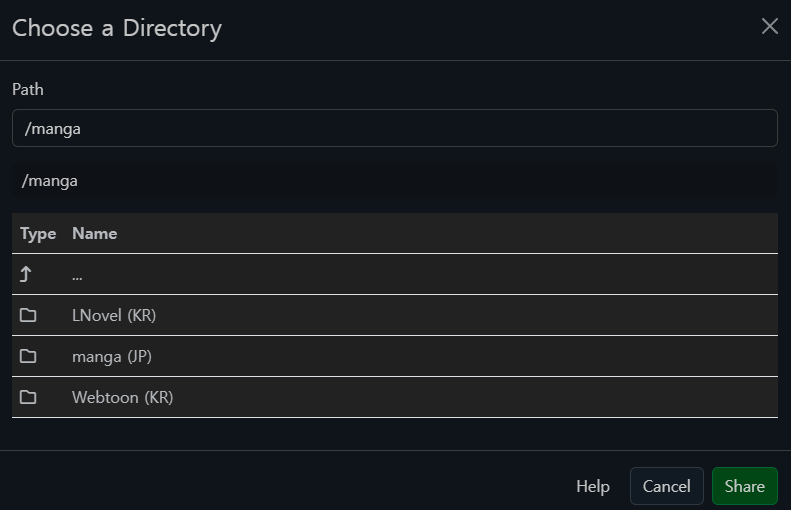
Task: Select the '...' parent directory entry
Action: (x=77, y=275)
